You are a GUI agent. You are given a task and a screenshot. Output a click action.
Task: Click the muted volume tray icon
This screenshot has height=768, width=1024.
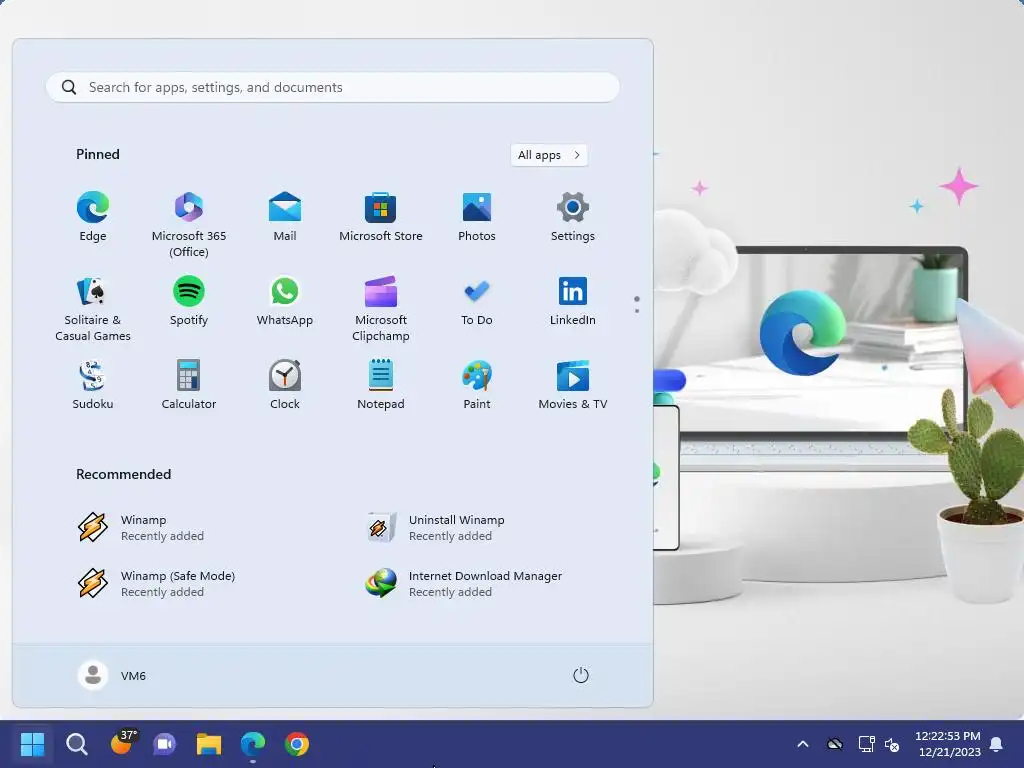point(892,744)
